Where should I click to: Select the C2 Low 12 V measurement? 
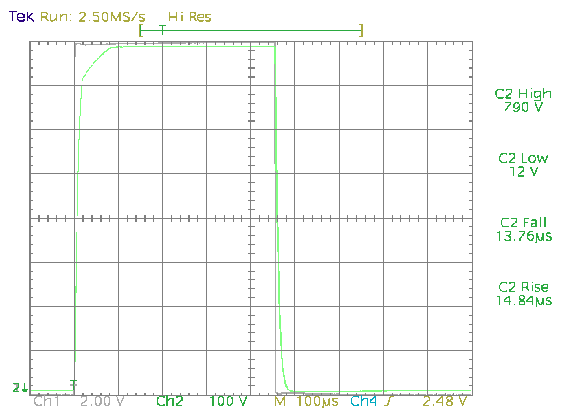click(x=523, y=165)
